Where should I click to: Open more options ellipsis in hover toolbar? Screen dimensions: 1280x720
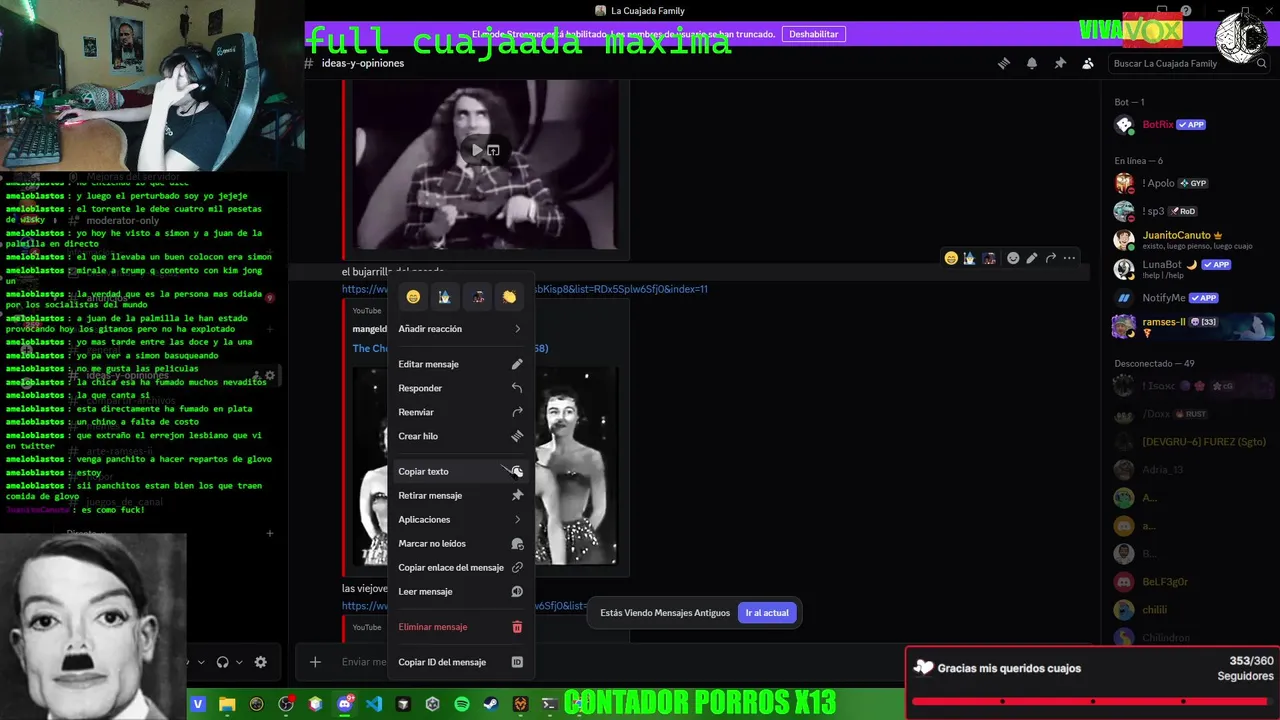(1070, 258)
